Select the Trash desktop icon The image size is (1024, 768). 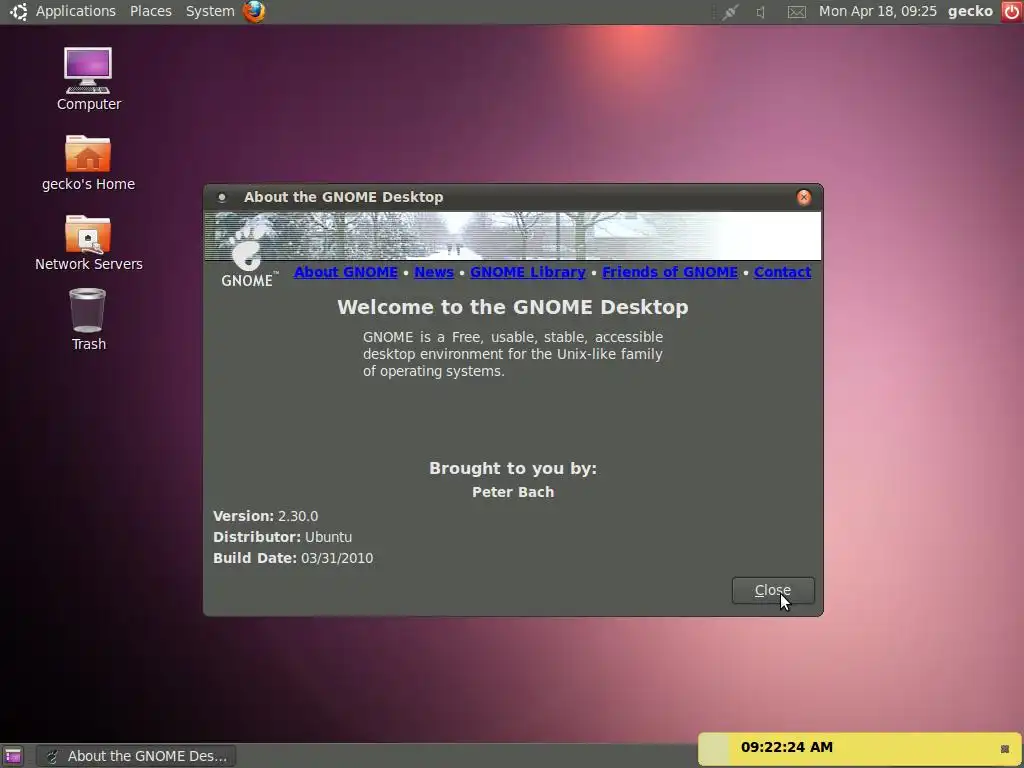pos(88,320)
